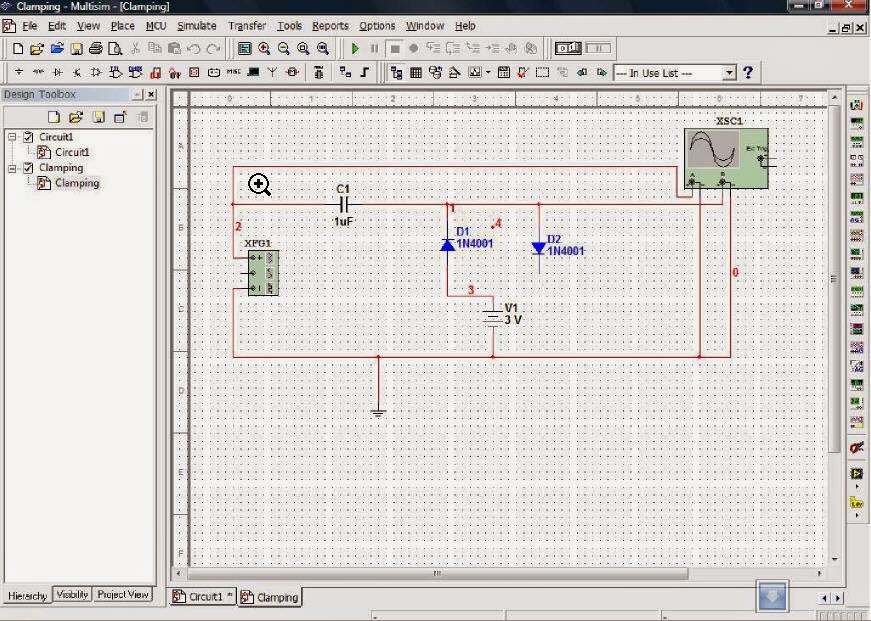Open print preview
The height and width of the screenshot is (621, 871).
115,49
